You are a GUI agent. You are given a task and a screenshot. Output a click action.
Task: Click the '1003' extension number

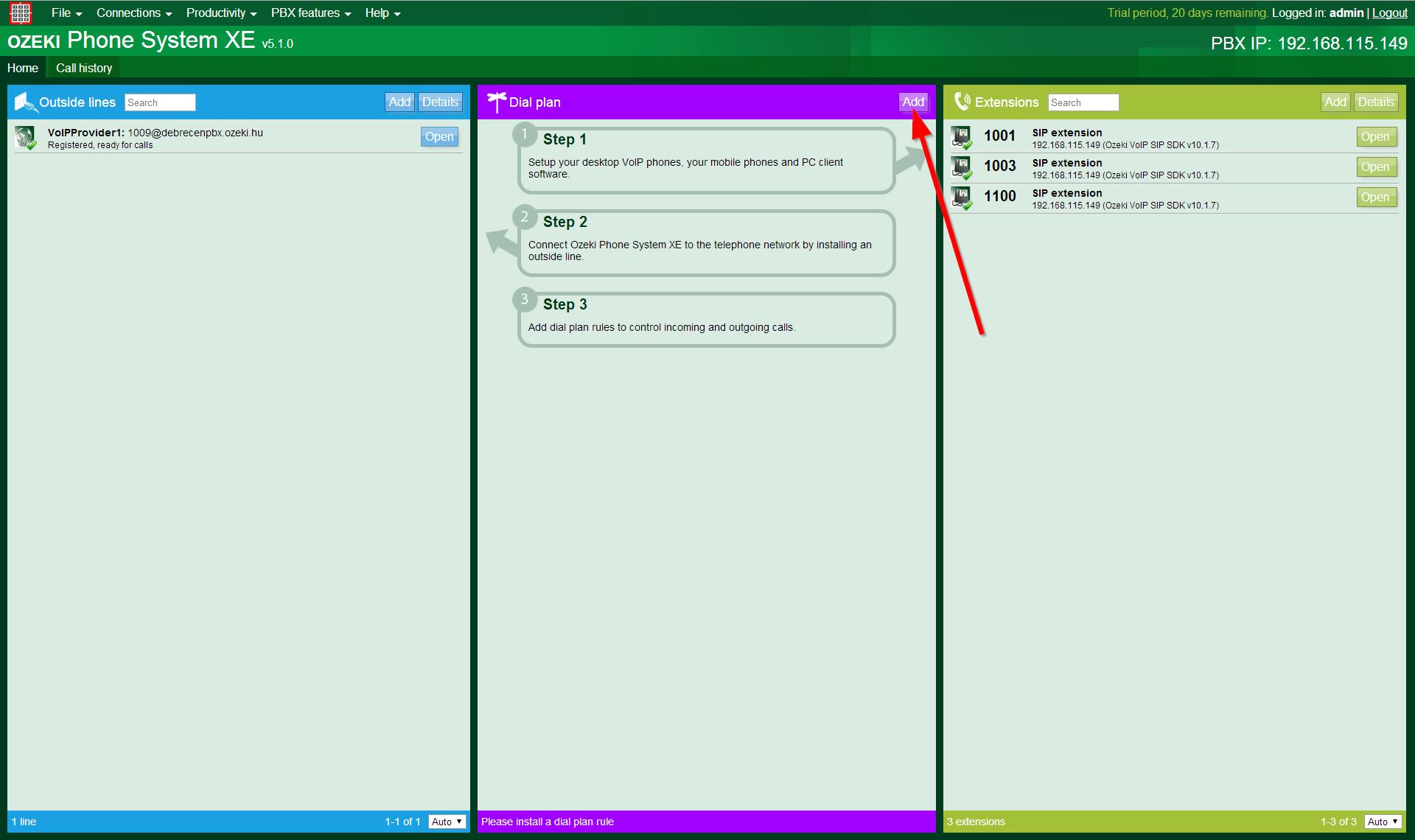tap(999, 166)
